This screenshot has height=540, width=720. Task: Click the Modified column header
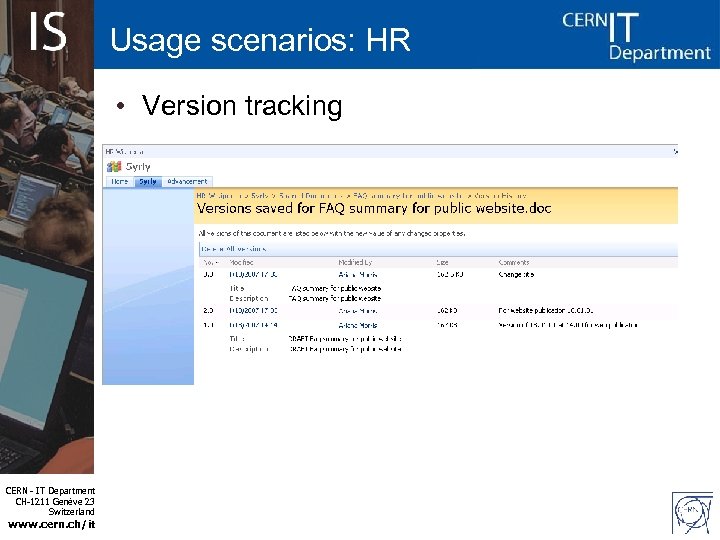tap(241, 262)
